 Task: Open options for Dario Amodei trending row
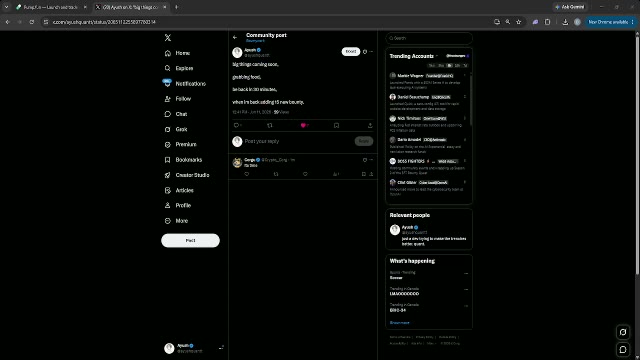pos(464,140)
